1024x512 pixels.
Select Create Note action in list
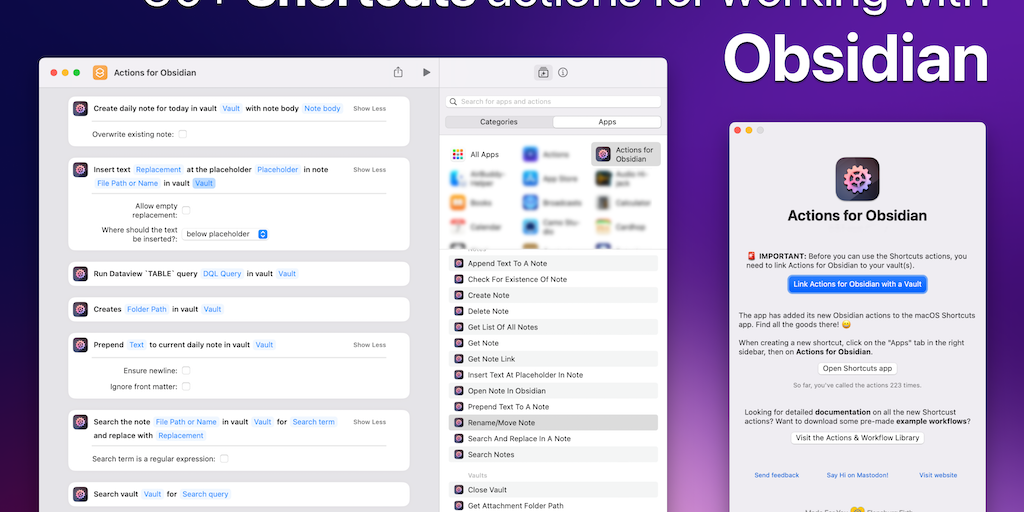[553, 295]
